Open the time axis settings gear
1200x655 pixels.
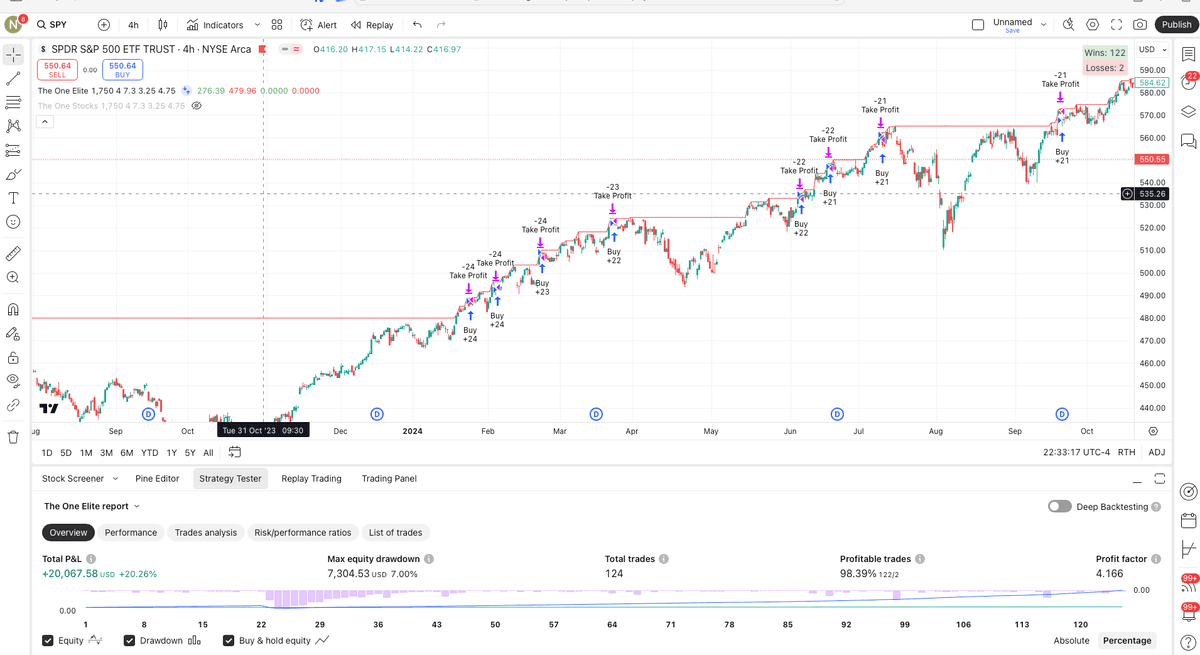pyautogui.click(x=1153, y=431)
